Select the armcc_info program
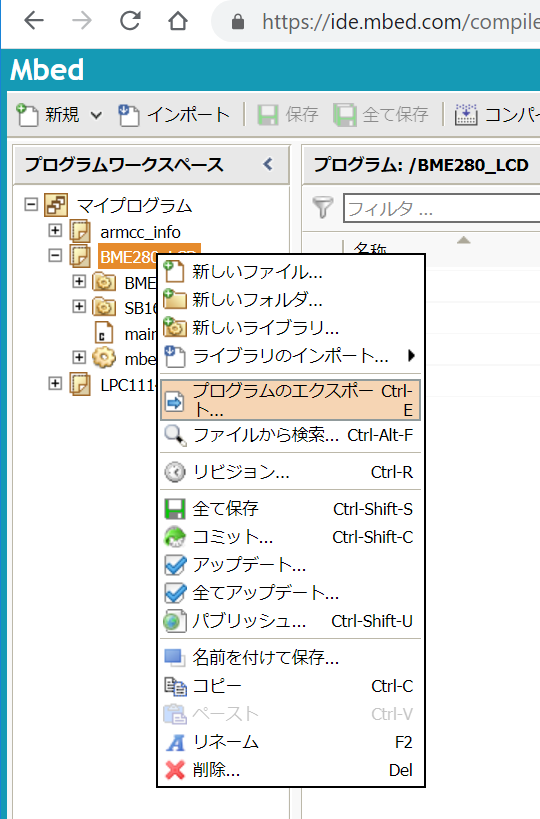 [140, 232]
